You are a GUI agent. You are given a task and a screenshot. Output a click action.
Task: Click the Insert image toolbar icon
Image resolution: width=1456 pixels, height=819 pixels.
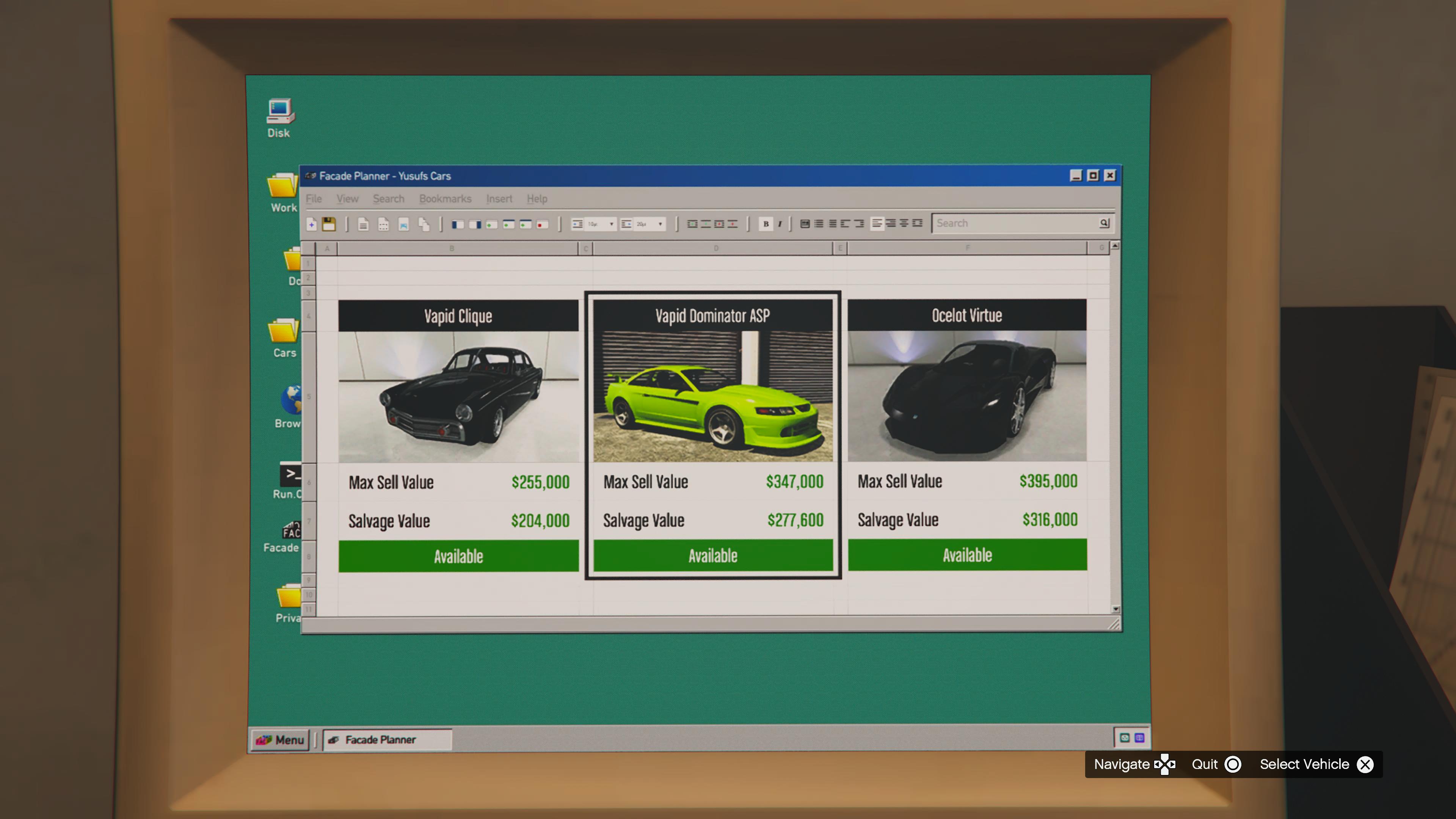(403, 225)
